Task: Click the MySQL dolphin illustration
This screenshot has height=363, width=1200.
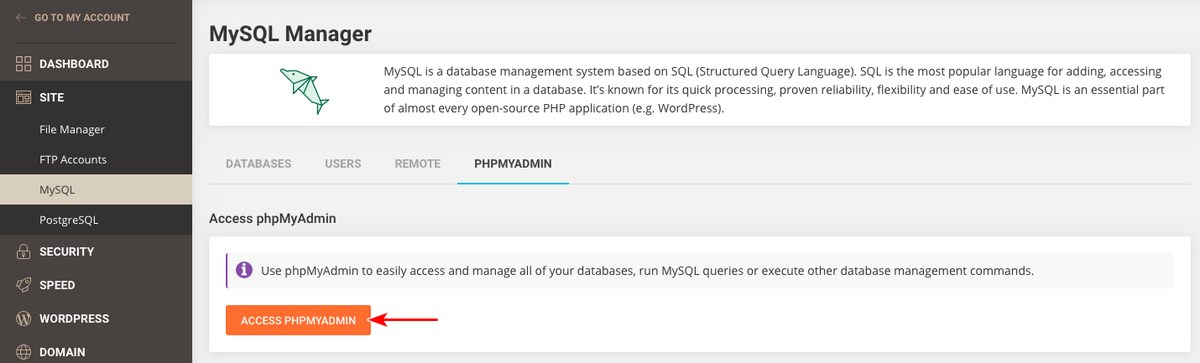Action: pyautogui.click(x=303, y=90)
